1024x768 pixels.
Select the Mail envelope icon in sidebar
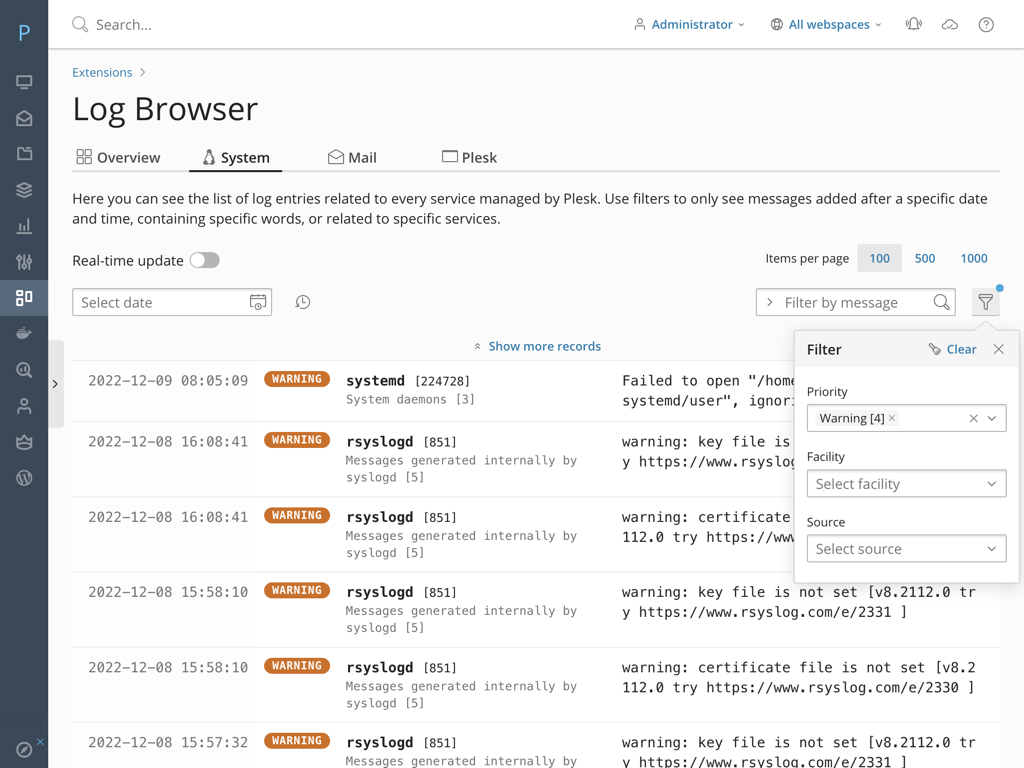[24, 117]
